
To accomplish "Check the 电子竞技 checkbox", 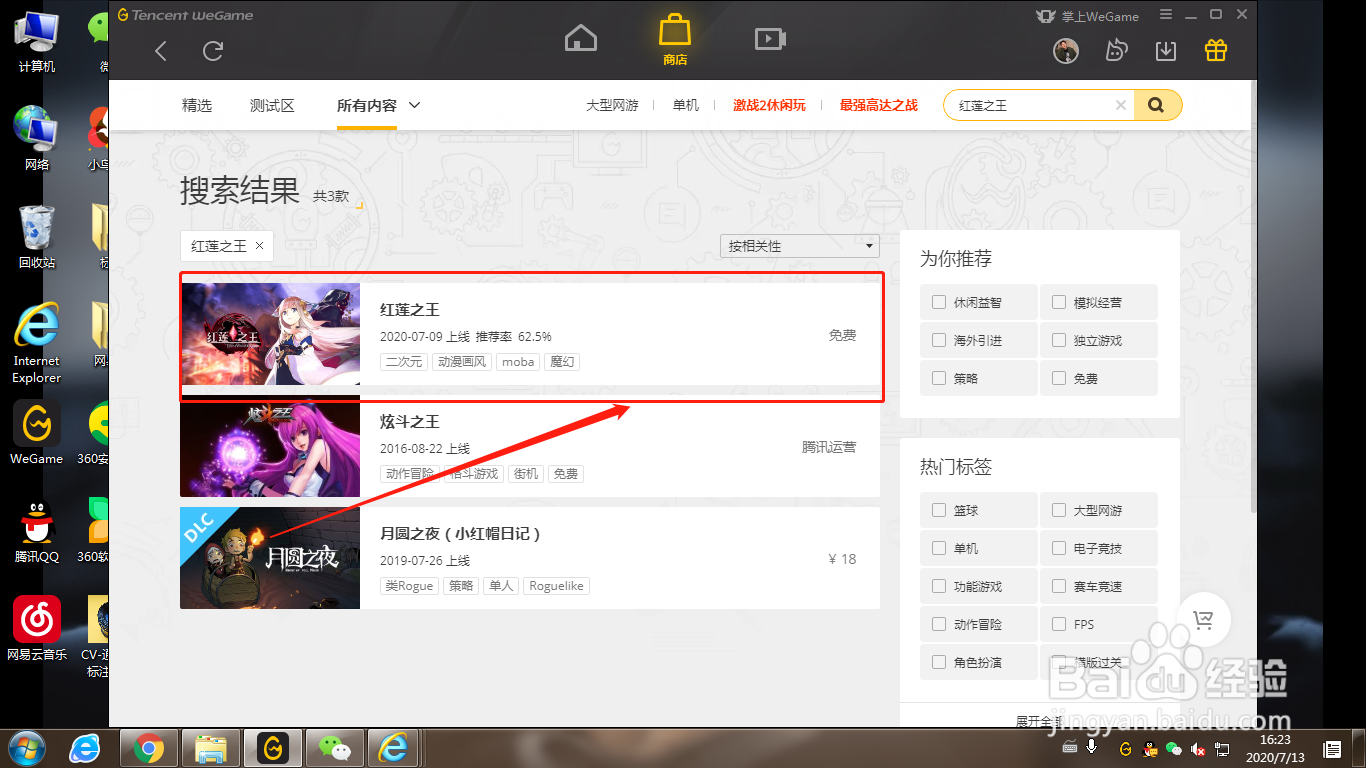I will pyautogui.click(x=1058, y=548).
